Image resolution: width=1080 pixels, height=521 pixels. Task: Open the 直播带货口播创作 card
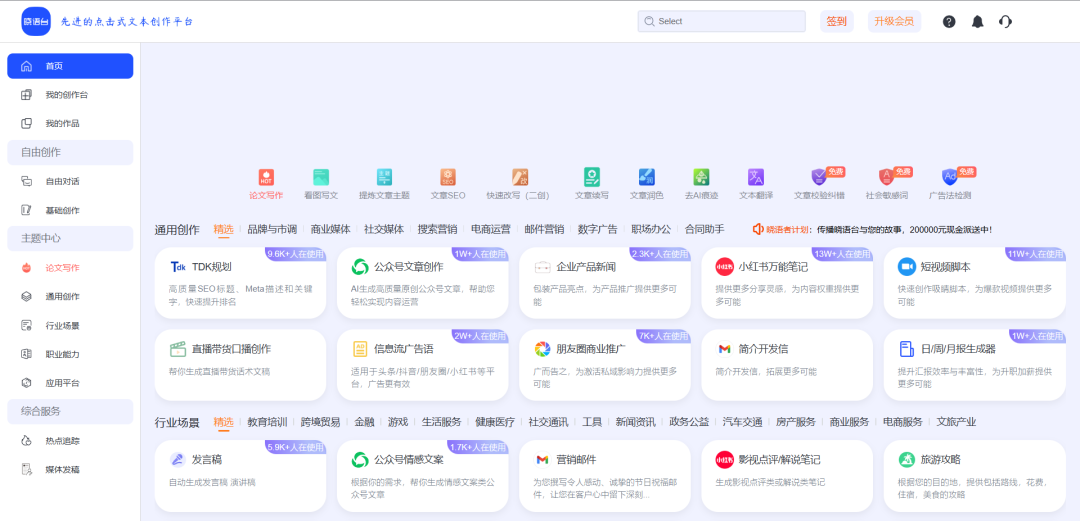click(x=240, y=365)
